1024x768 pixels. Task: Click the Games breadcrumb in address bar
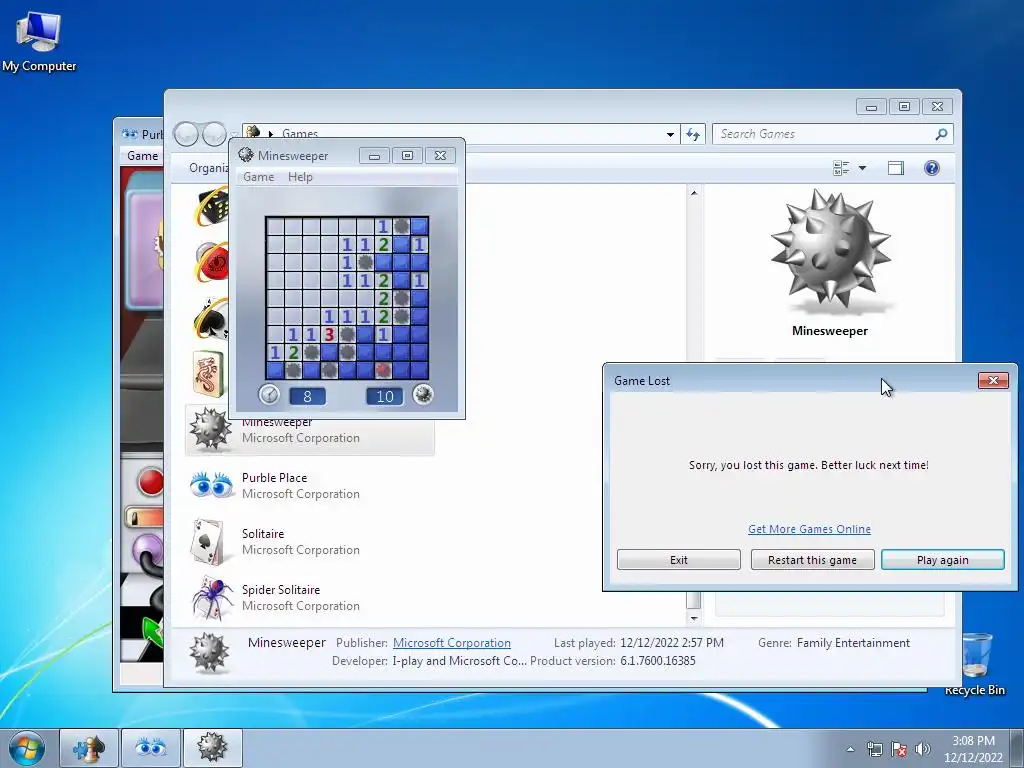(300, 134)
